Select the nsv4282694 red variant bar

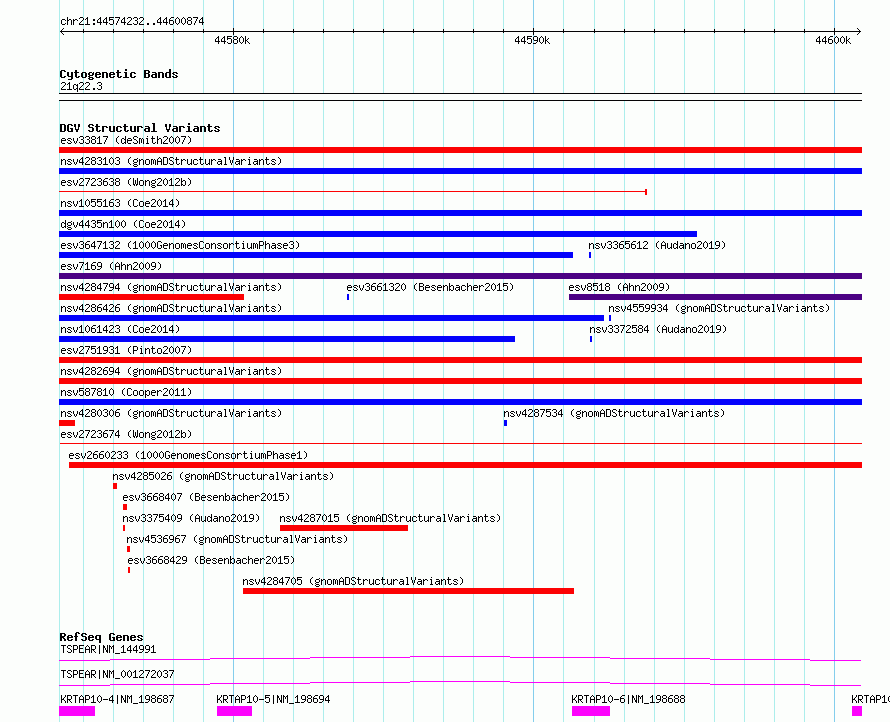click(x=460, y=381)
